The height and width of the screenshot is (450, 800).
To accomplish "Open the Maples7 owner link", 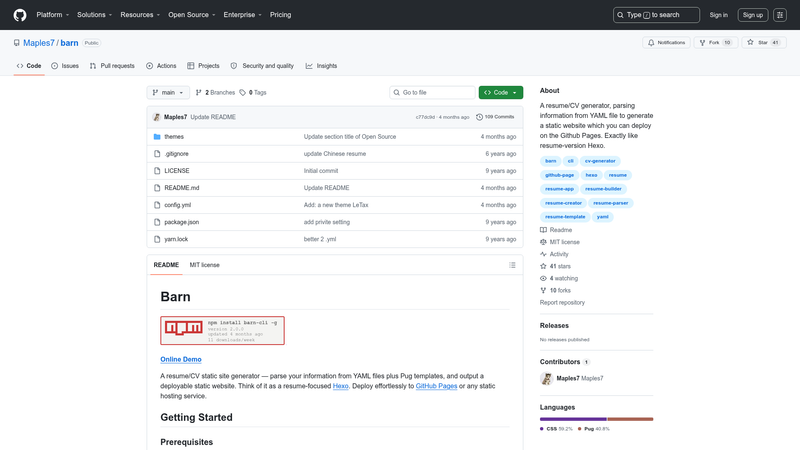I will pyautogui.click(x=39, y=43).
